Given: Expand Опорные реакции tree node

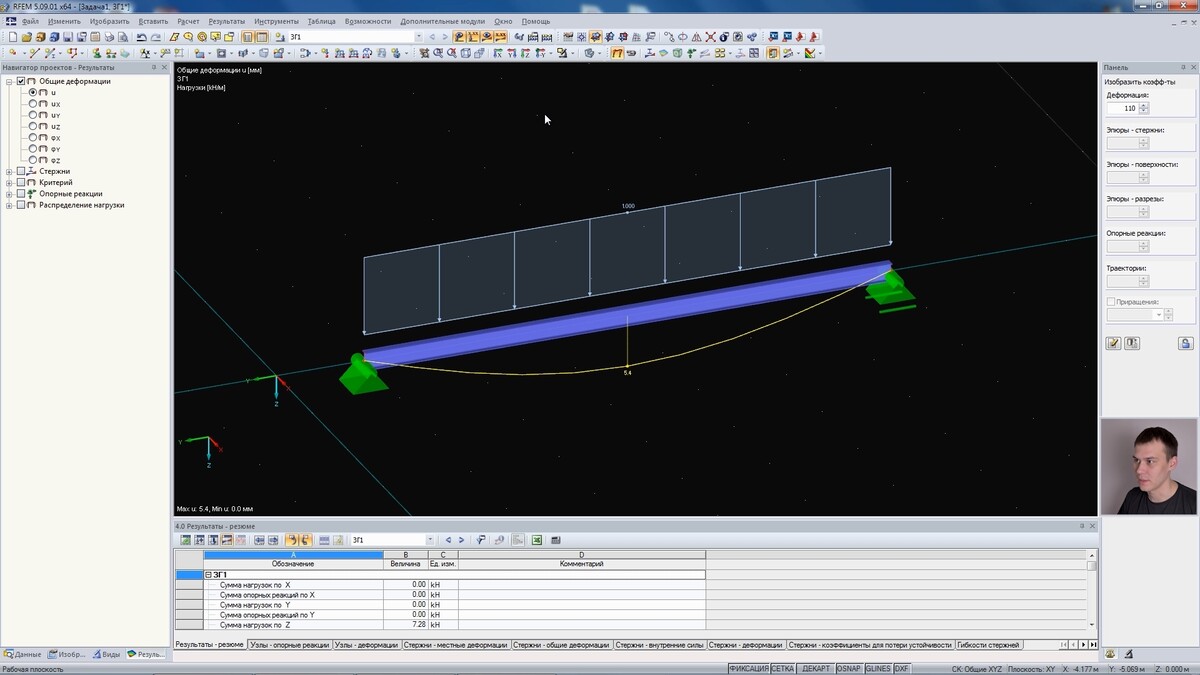Looking at the screenshot, I should pos(9,194).
